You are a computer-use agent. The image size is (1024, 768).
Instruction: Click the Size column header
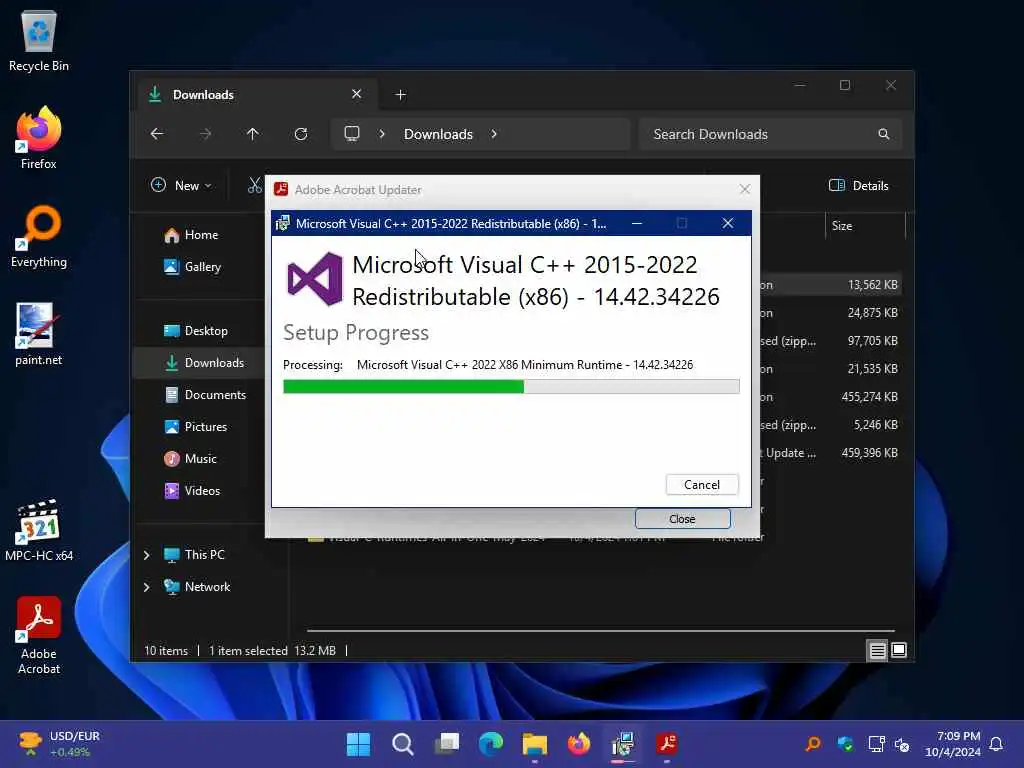865,226
